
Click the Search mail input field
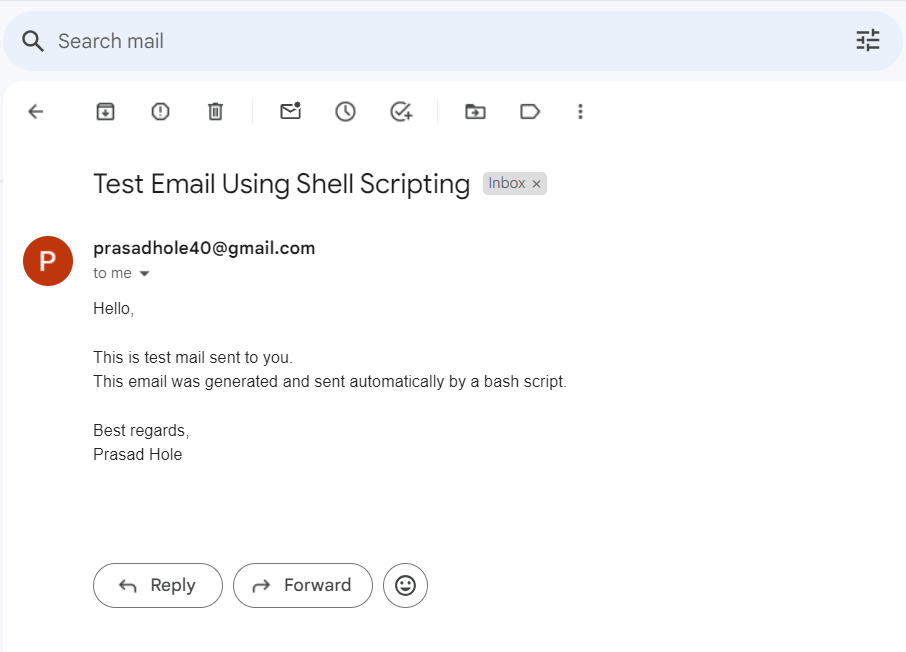point(452,41)
